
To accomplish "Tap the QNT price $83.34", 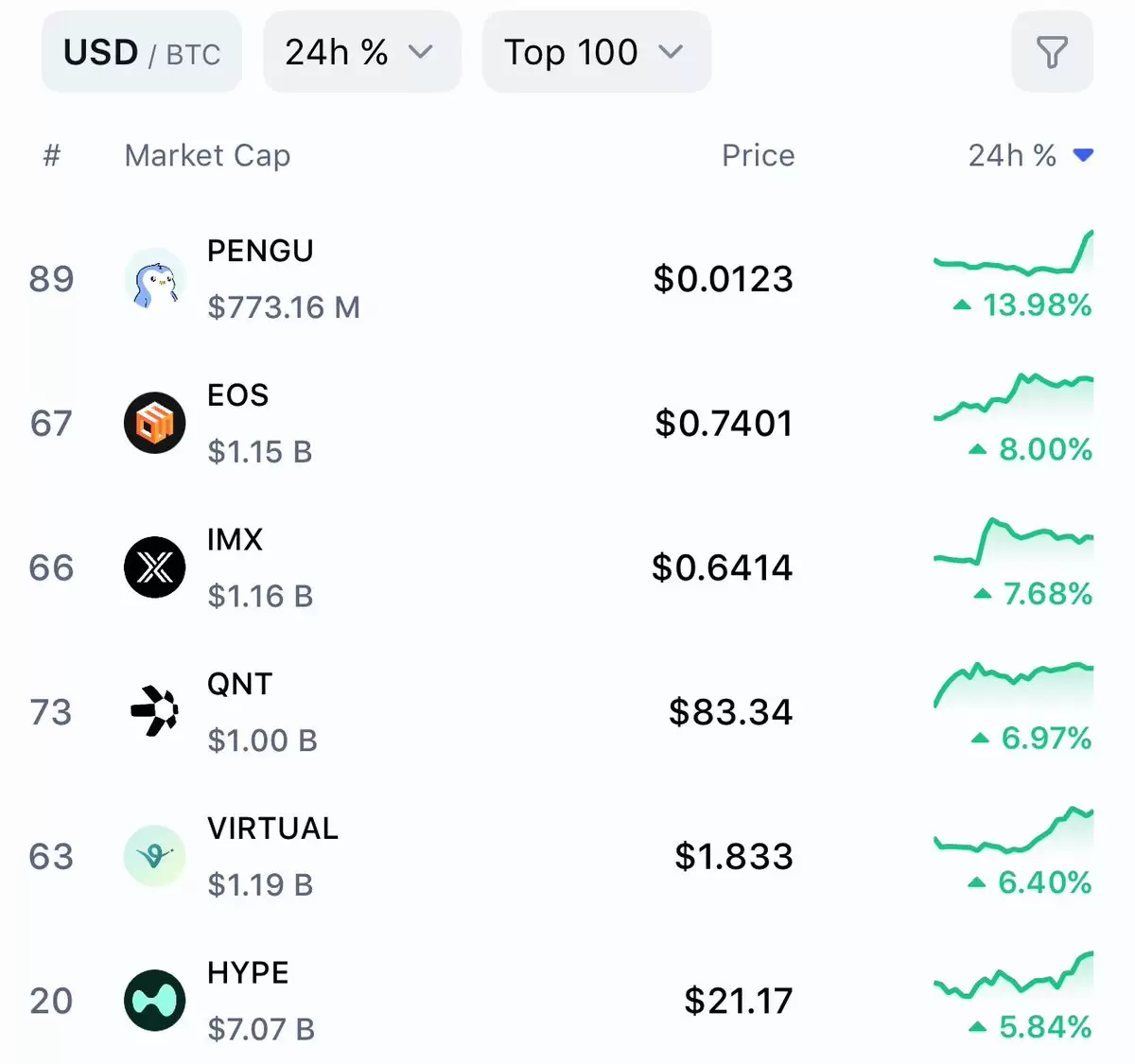I will (730, 712).
